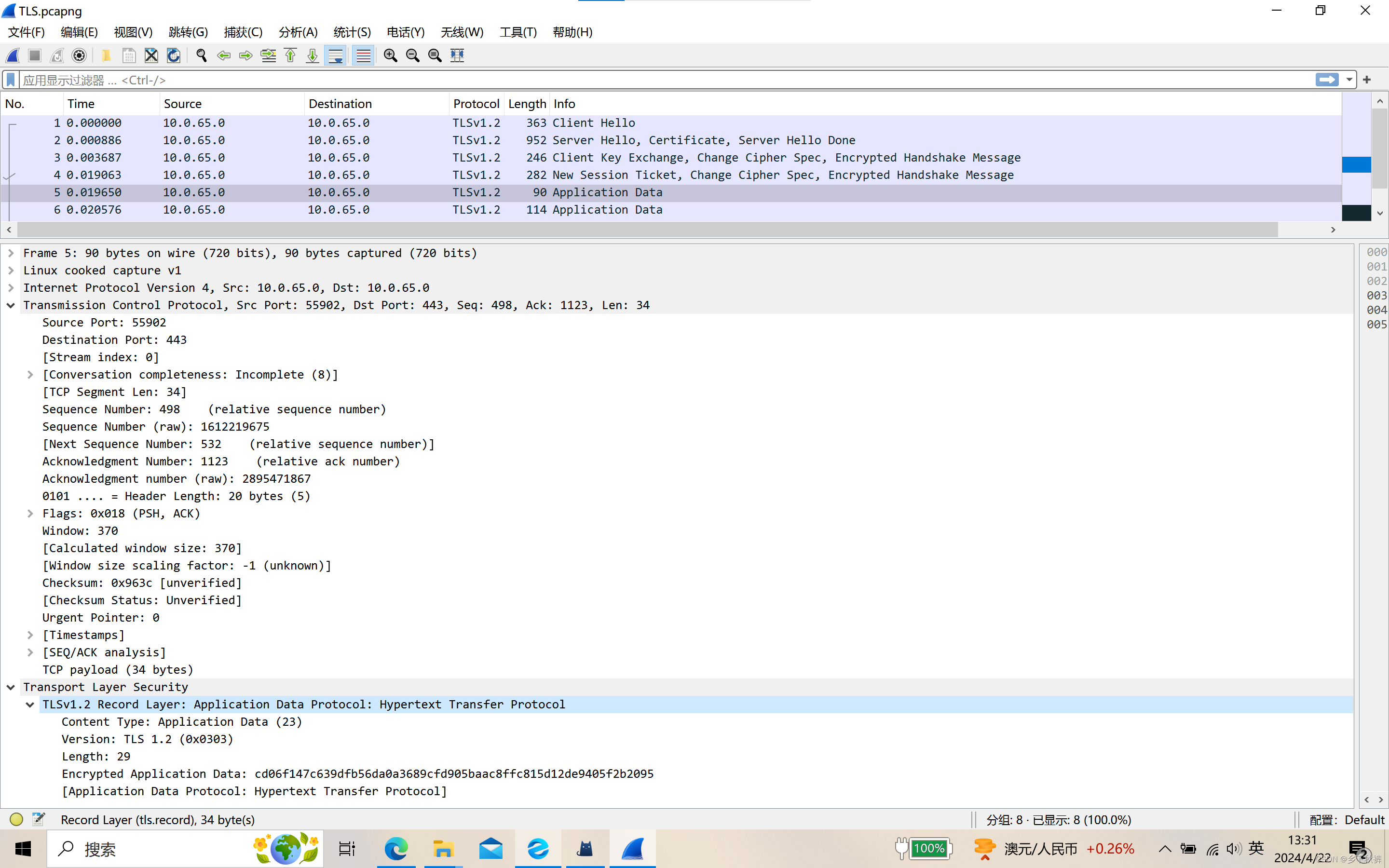Open Microsoft Edge from taskbar
This screenshot has width=1389, height=868.
pos(396,849)
